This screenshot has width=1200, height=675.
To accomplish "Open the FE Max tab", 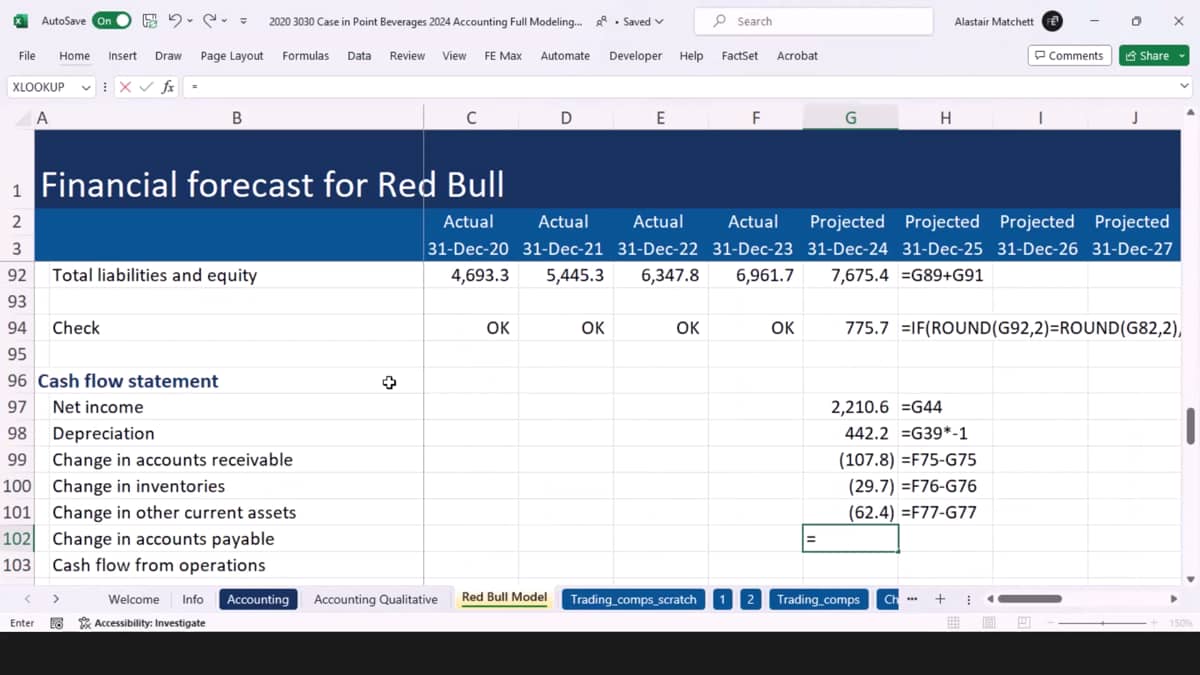I will click(503, 56).
